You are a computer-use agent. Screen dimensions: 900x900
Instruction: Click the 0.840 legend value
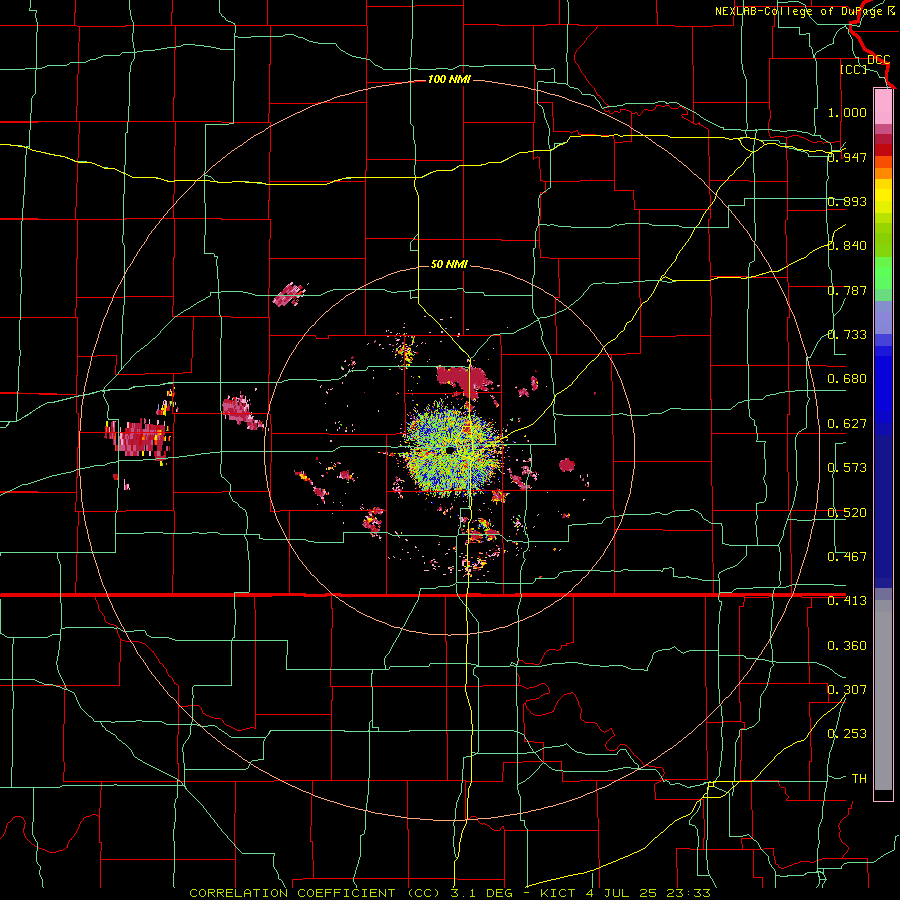click(x=847, y=246)
